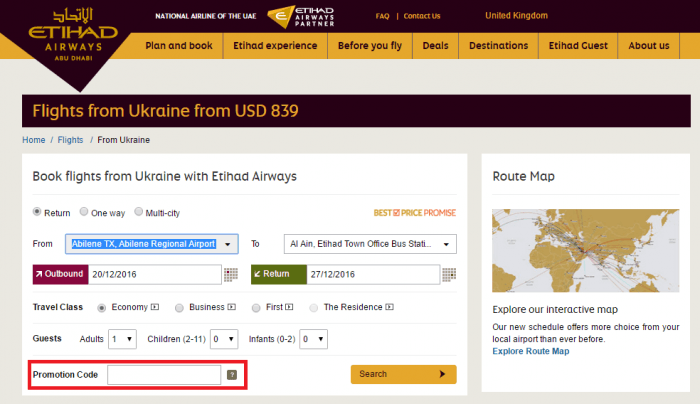Click the 'Flights from Ukraine from USD 839' heading

tap(165, 111)
